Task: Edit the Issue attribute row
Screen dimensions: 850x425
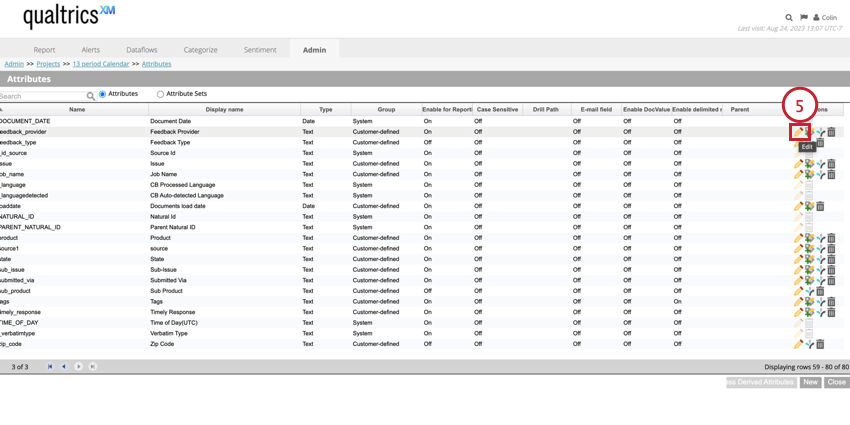Action: tap(799, 164)
